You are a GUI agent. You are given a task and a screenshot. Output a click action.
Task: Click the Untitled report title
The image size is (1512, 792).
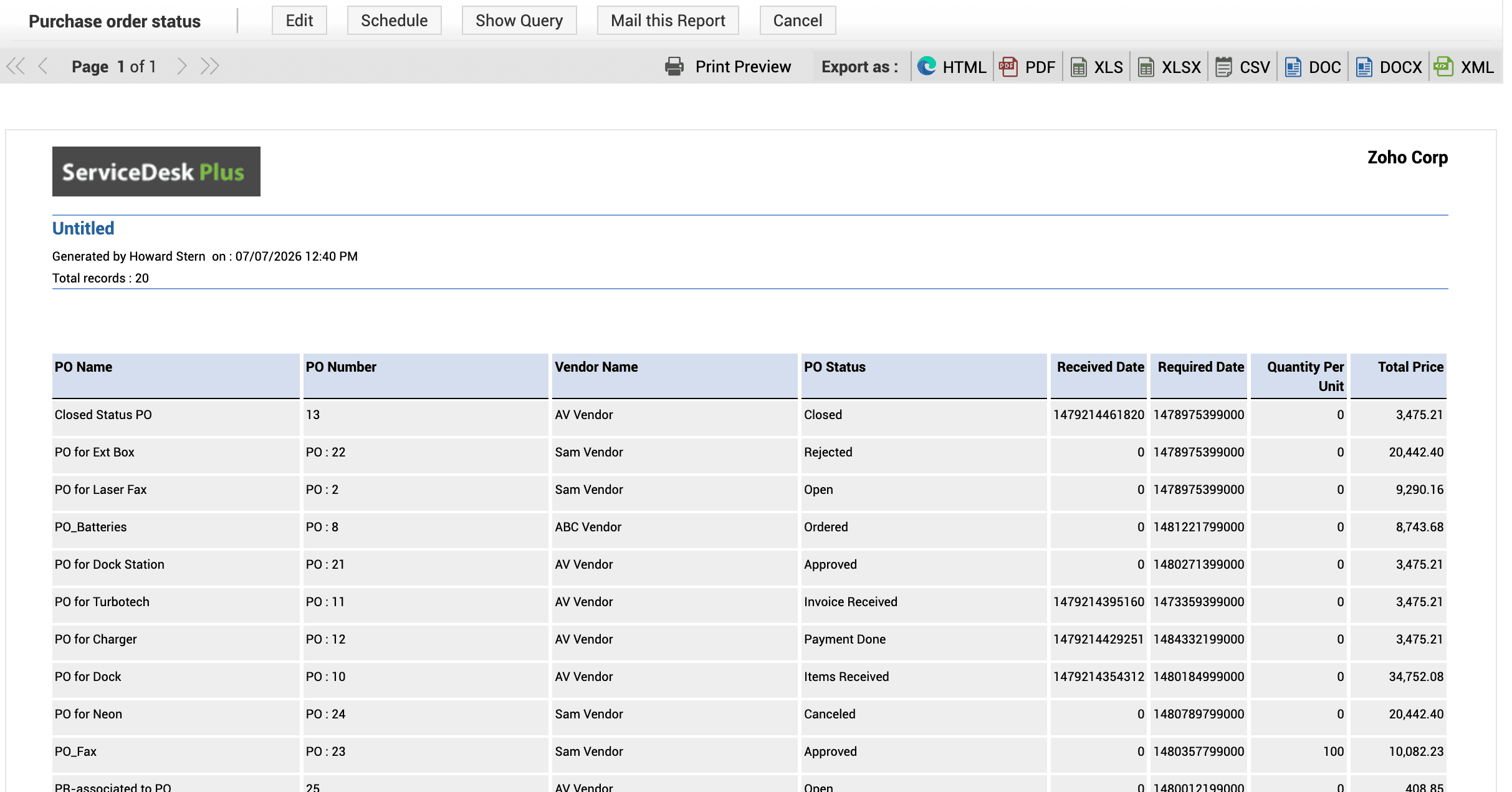(x=83, y=228)
